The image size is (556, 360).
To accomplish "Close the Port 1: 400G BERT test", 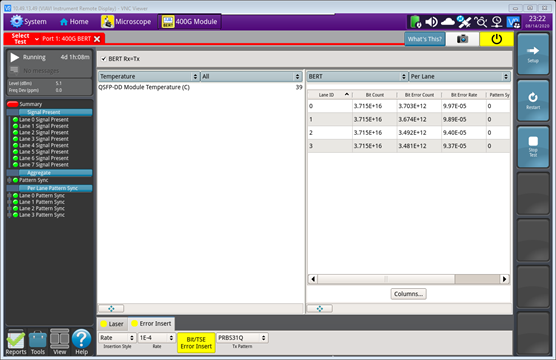I will point(97,39).
